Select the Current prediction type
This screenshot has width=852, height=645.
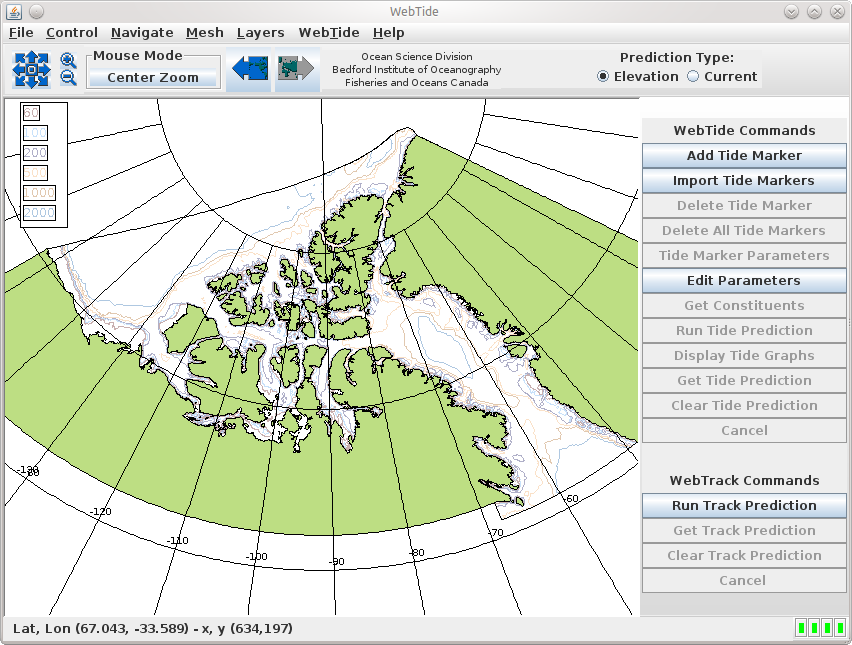[693, 77]
